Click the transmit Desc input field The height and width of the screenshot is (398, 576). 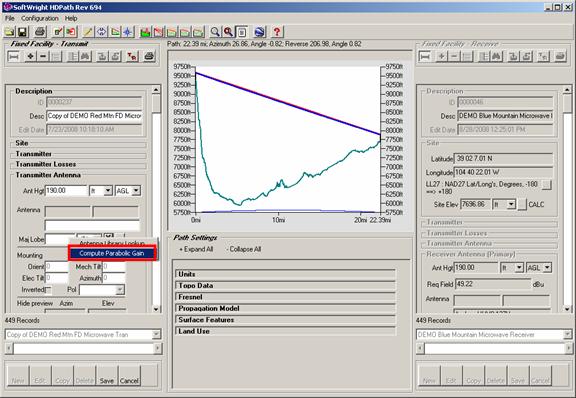tap(94, 116)
